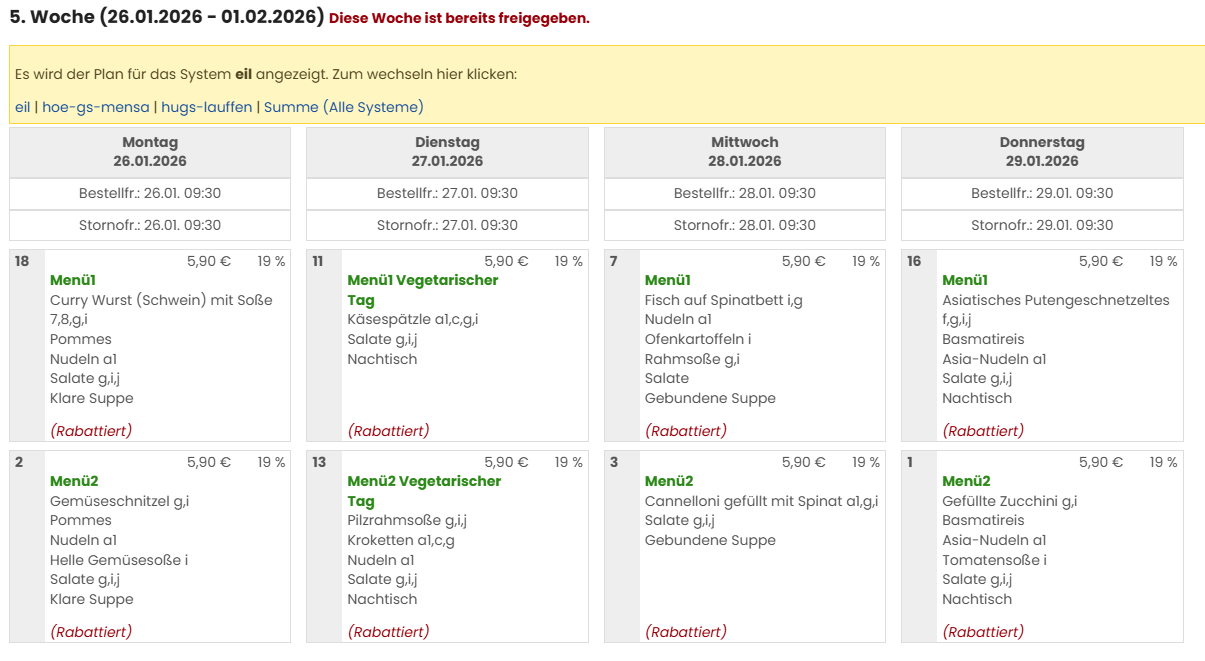Click the 5. Woche heading

tap(166, 18)
